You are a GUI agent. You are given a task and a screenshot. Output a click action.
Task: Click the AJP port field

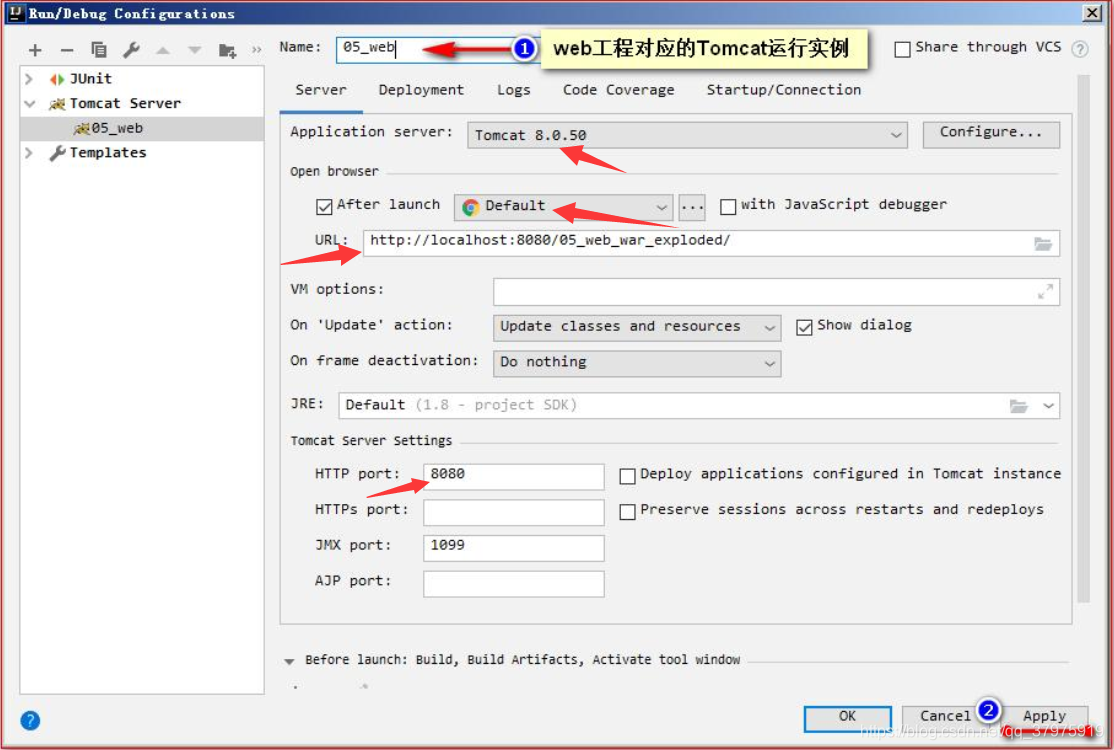[x=514, y=583]
